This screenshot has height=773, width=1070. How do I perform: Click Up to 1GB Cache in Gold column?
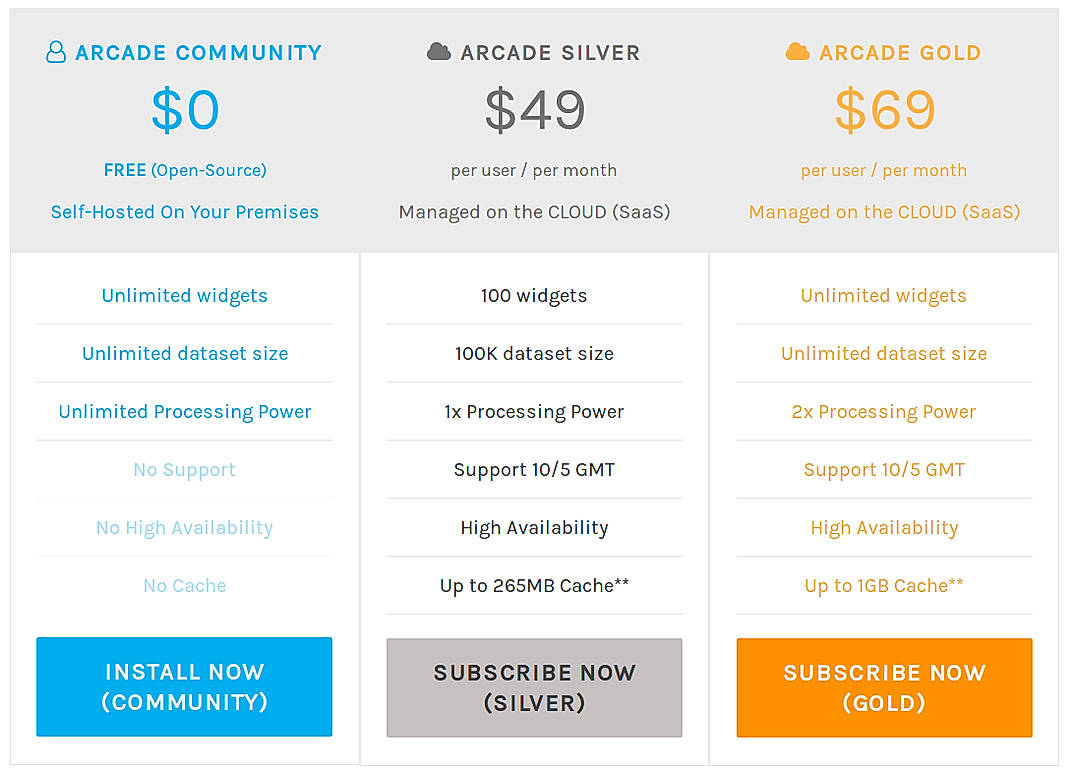click(x=884, y=585)
